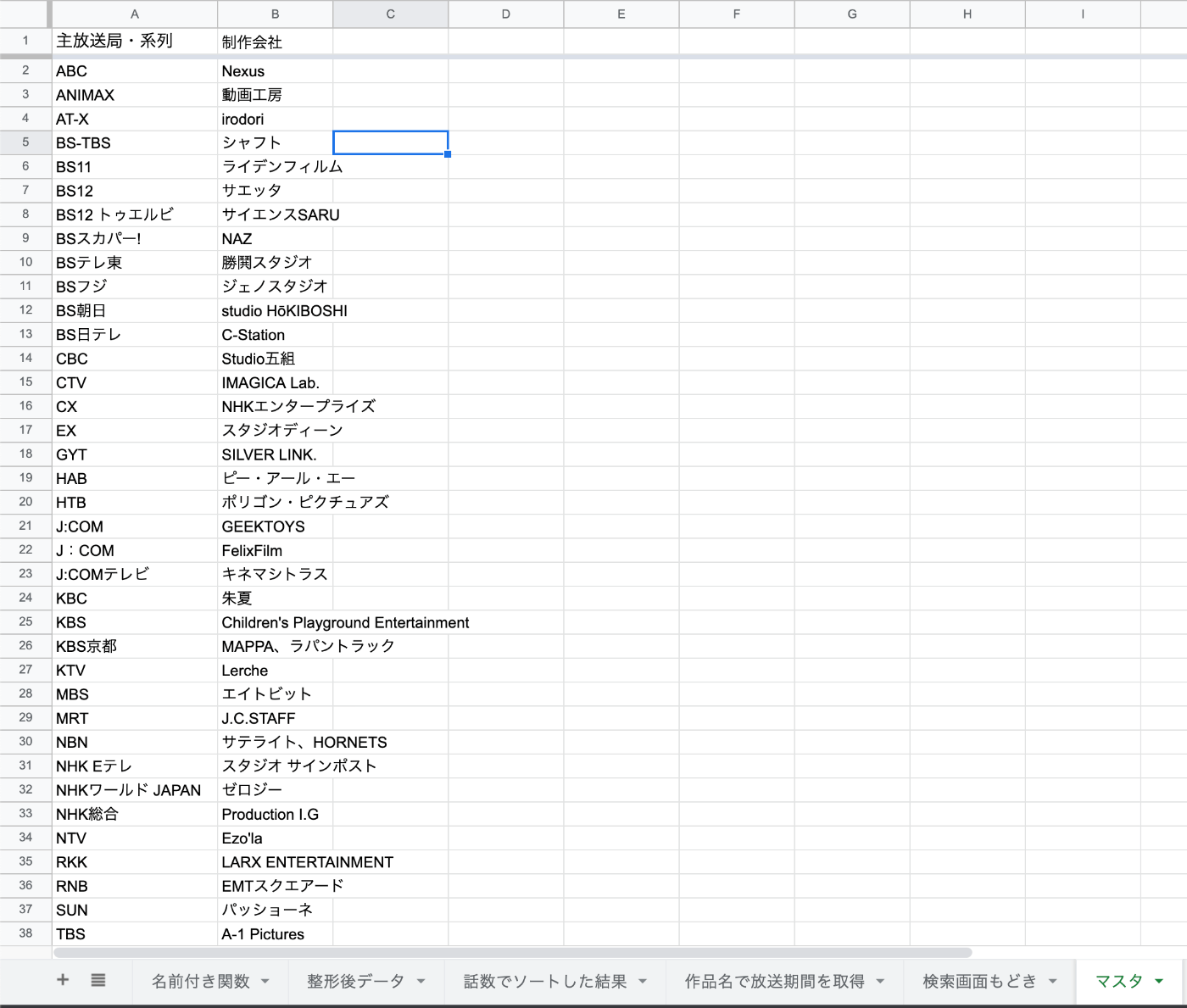1187x1008 pixels.
Task: Select the cell containing FelixFilm
Action: (x=276, y=550)
